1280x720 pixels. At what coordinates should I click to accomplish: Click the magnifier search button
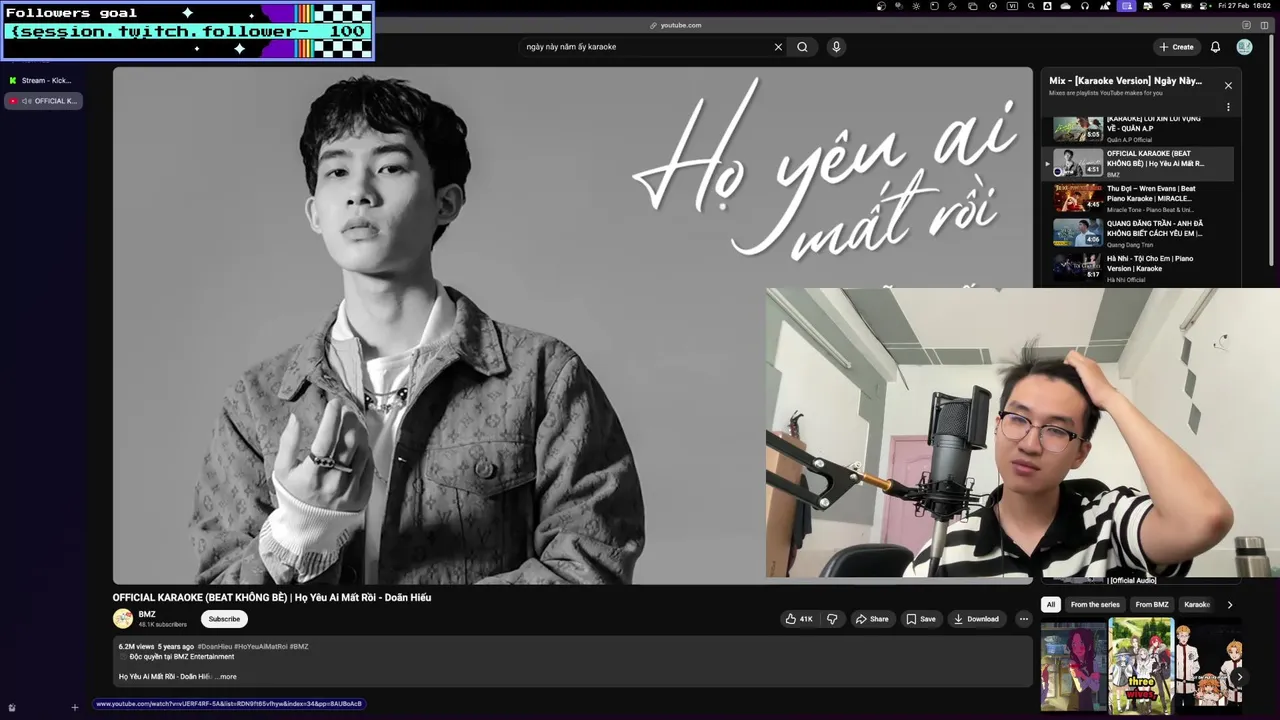point(802,46)
